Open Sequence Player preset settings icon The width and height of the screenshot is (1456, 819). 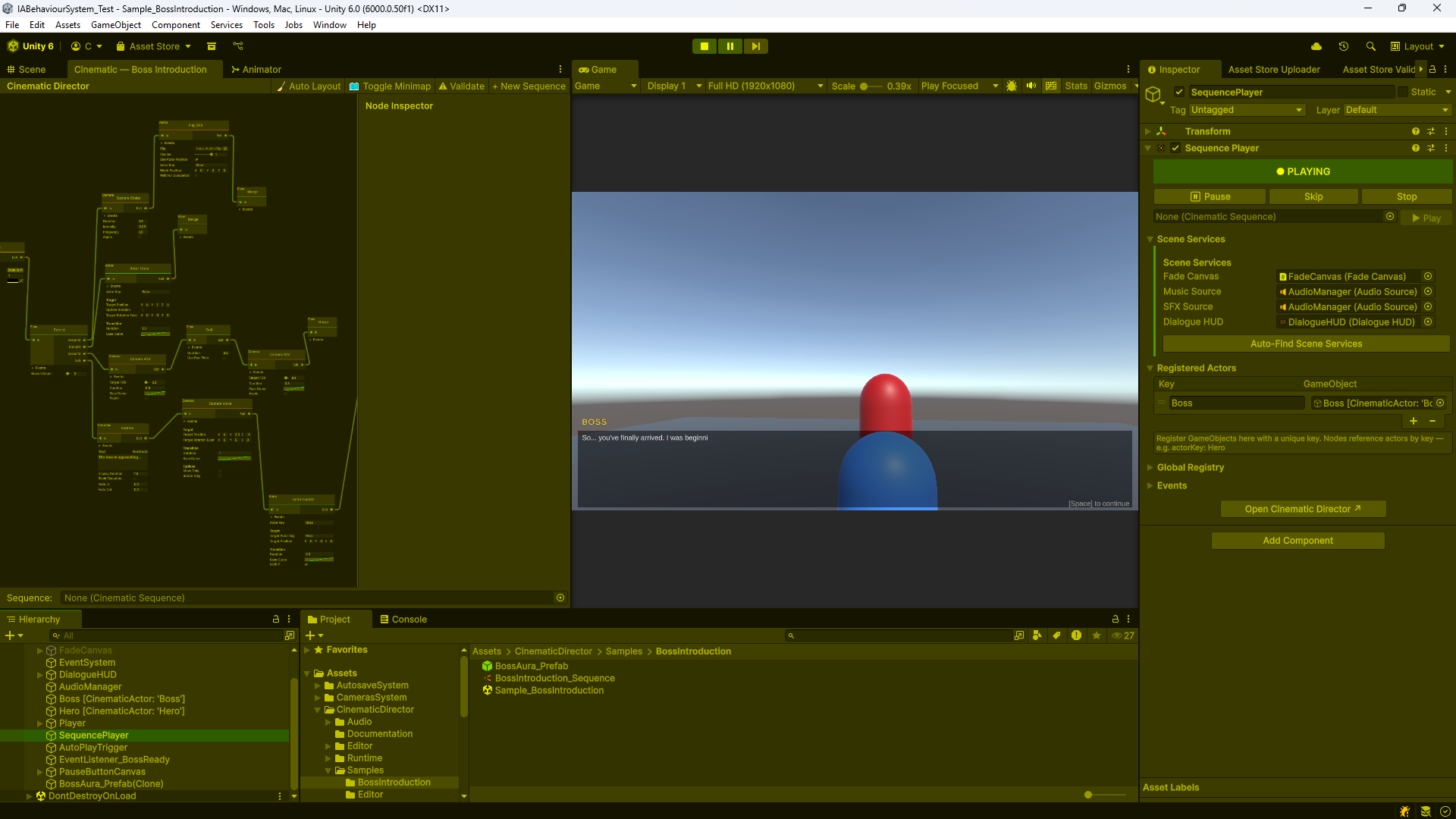coord(1431,148)
